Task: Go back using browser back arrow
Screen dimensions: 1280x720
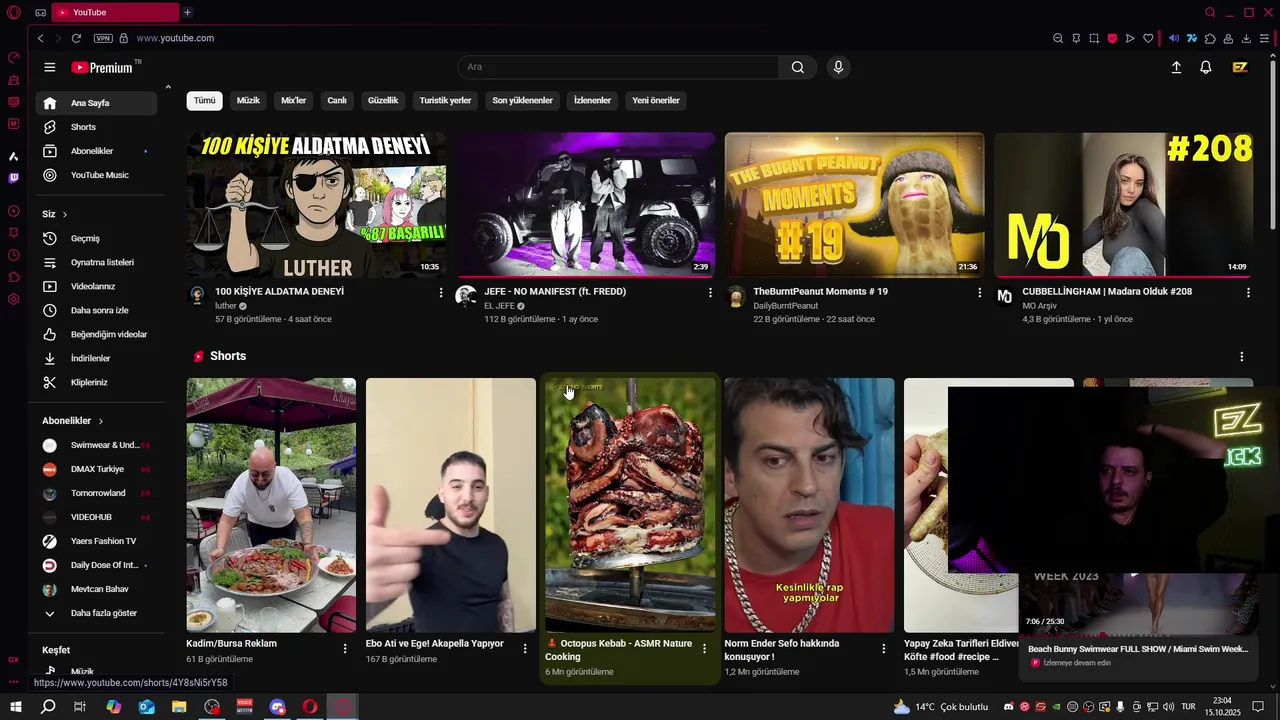Action: 40,38
